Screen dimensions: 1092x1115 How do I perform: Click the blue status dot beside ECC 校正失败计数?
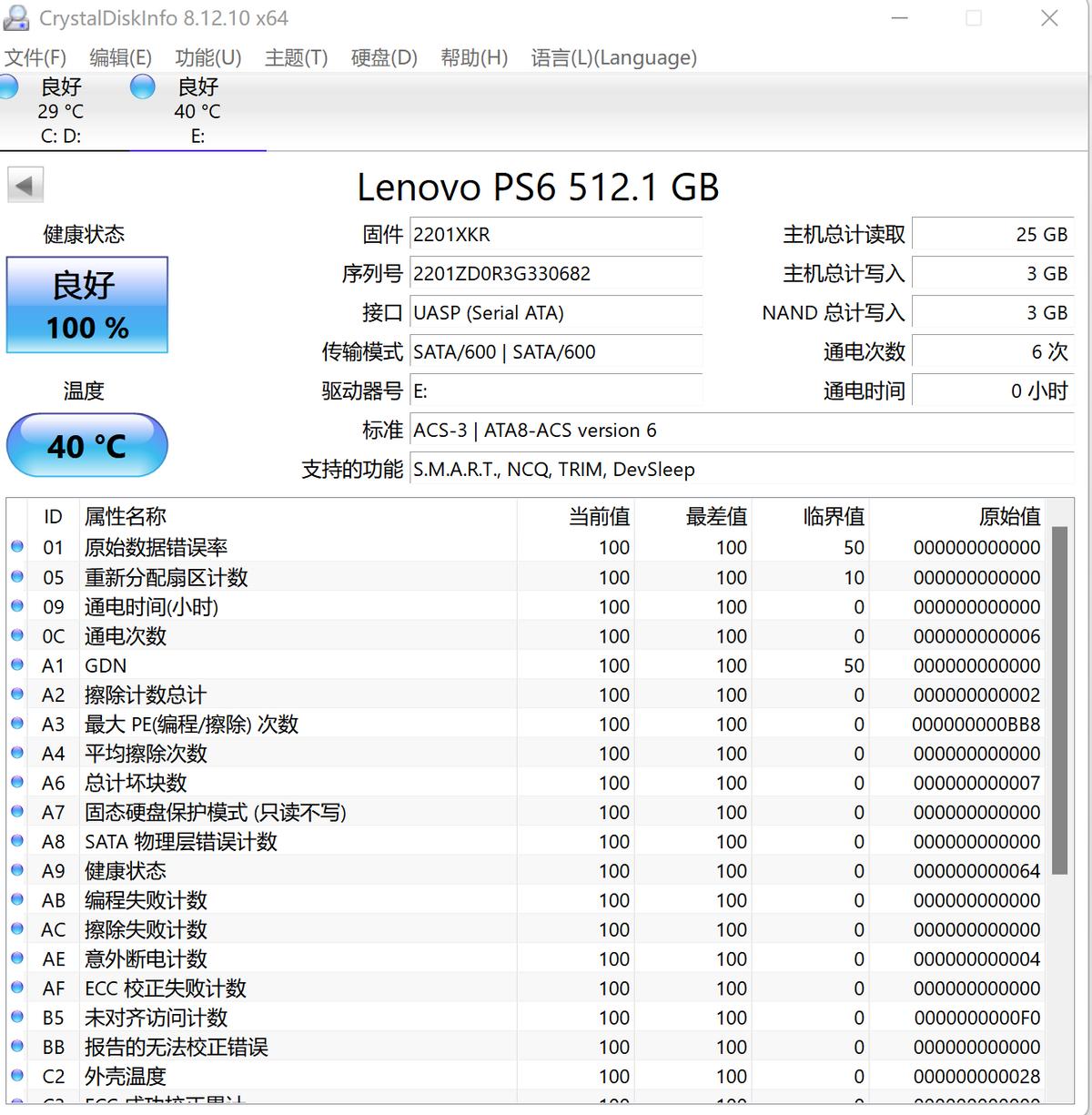[x=16, y=988]
